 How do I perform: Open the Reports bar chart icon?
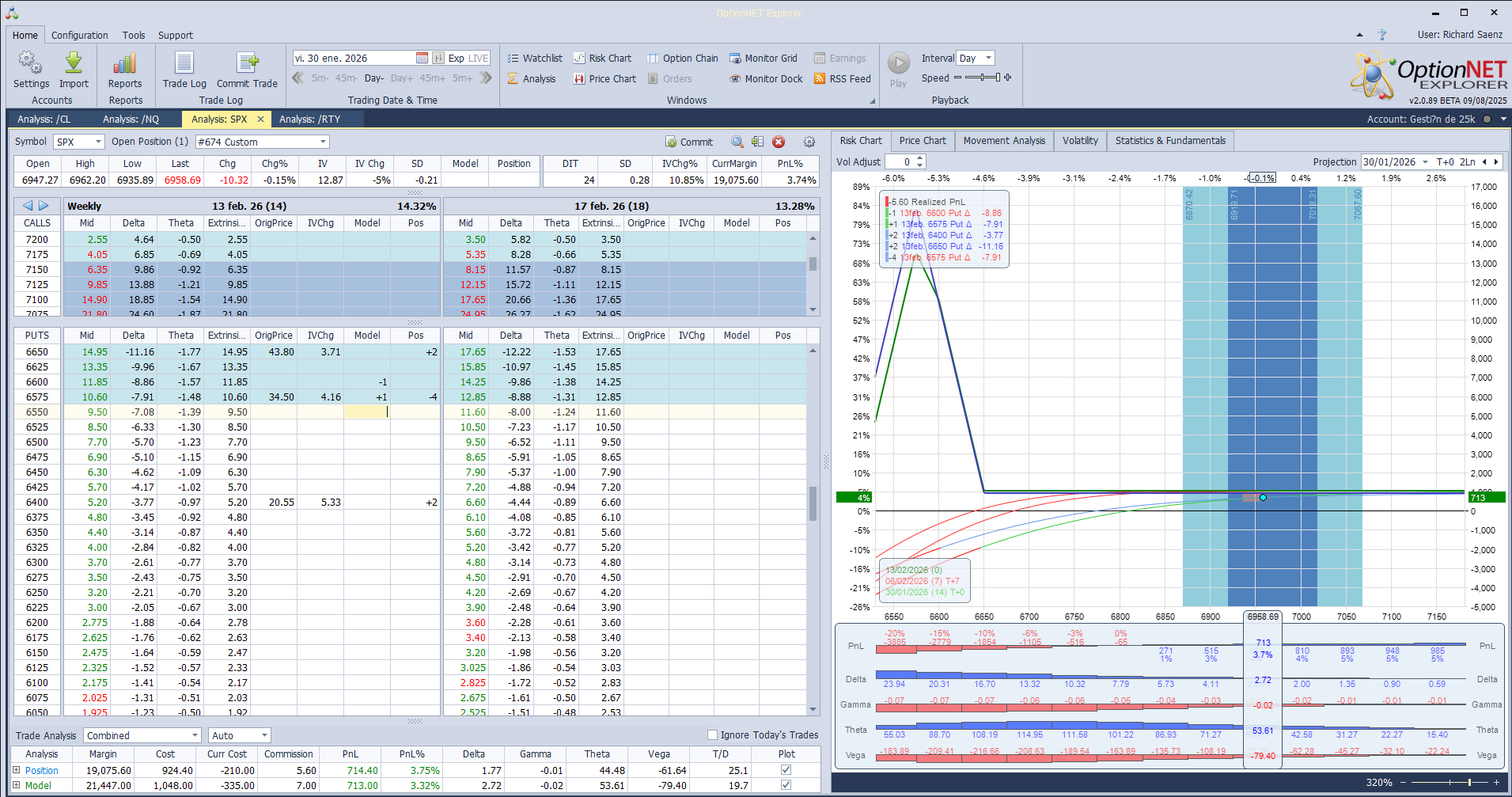[125, 63]
